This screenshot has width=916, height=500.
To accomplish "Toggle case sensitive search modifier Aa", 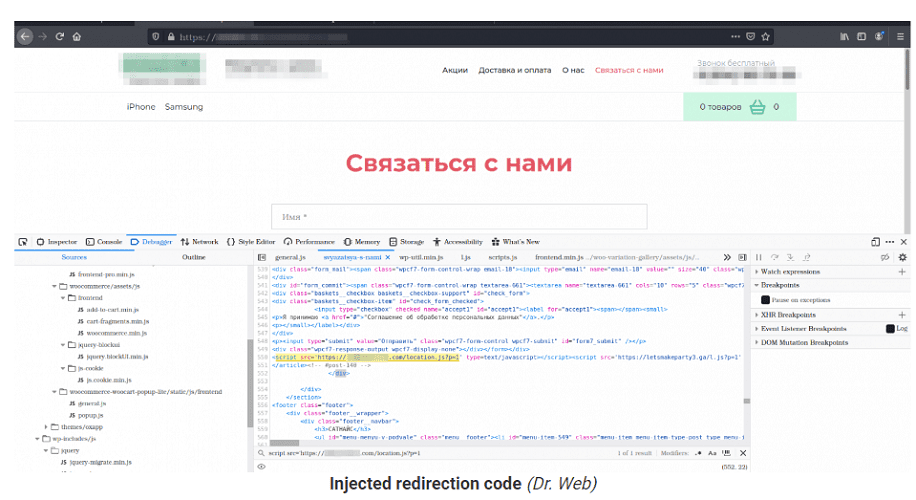I will pos(712,453).
